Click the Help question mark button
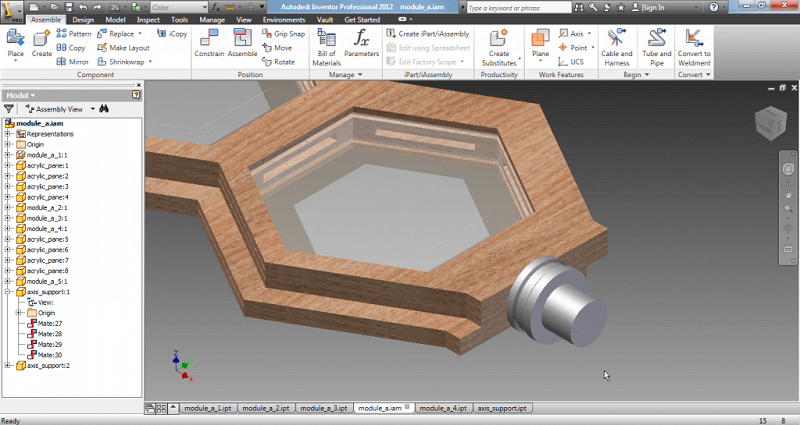The height and width of the screenshot is (425, 800). pos(714,7)
